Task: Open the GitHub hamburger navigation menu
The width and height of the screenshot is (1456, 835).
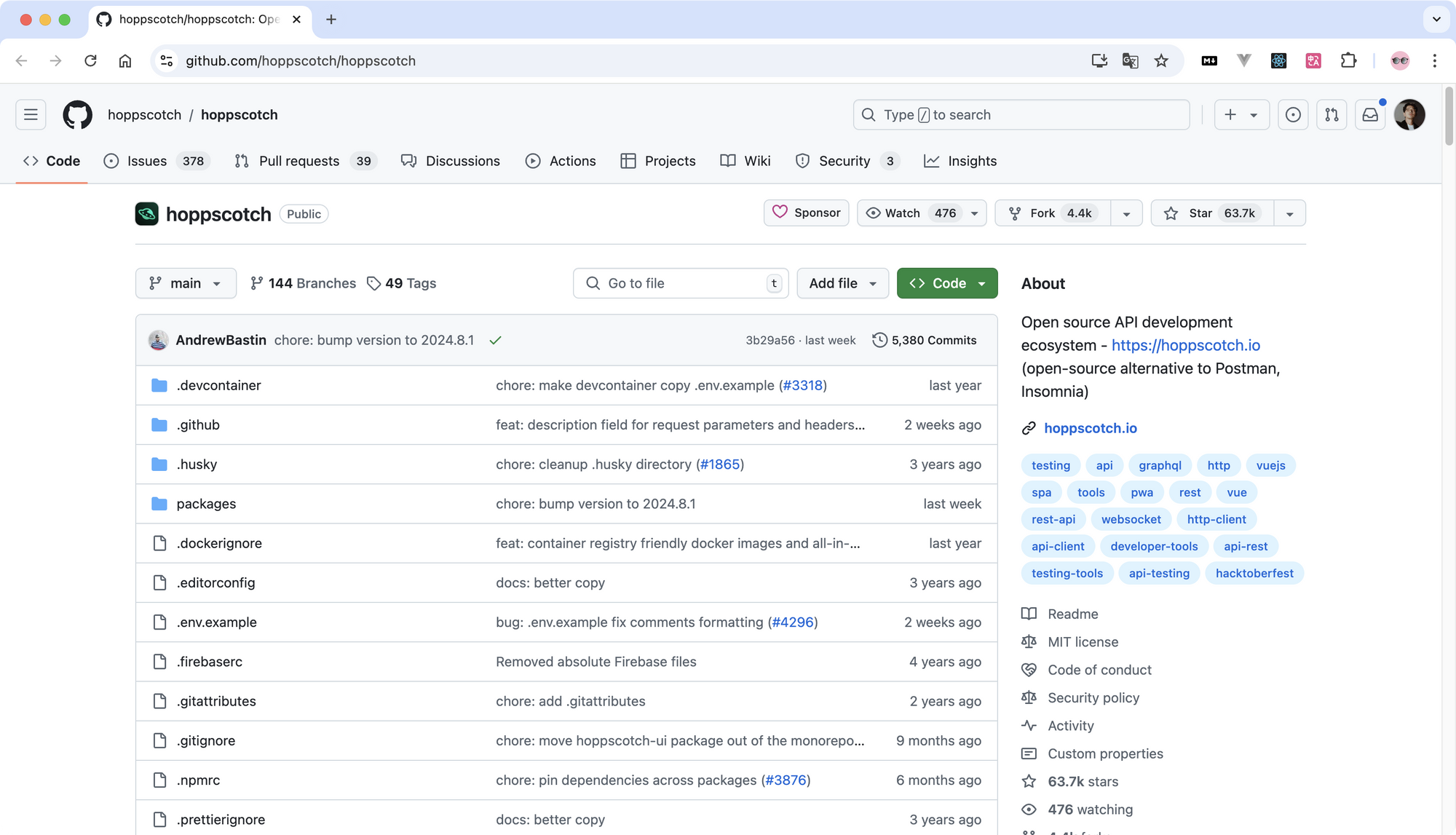Action: coord(31,115)
